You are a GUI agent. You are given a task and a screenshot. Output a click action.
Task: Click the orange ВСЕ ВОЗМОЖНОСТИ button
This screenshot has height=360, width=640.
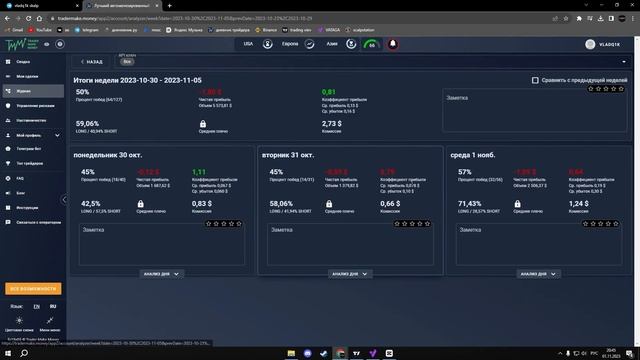point(33,289)
